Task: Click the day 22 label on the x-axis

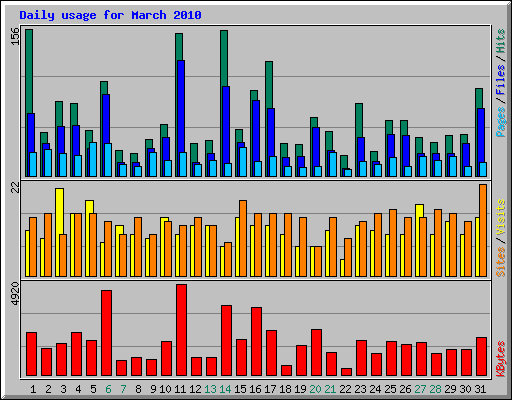Action: [x=345, y=389]
